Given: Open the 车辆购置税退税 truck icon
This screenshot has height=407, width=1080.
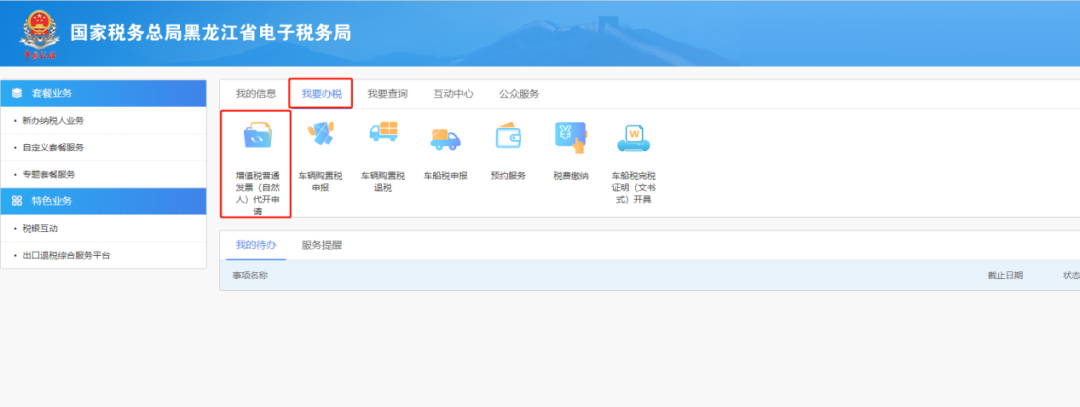Looking at the screenshot, I should tap(384, 132).
